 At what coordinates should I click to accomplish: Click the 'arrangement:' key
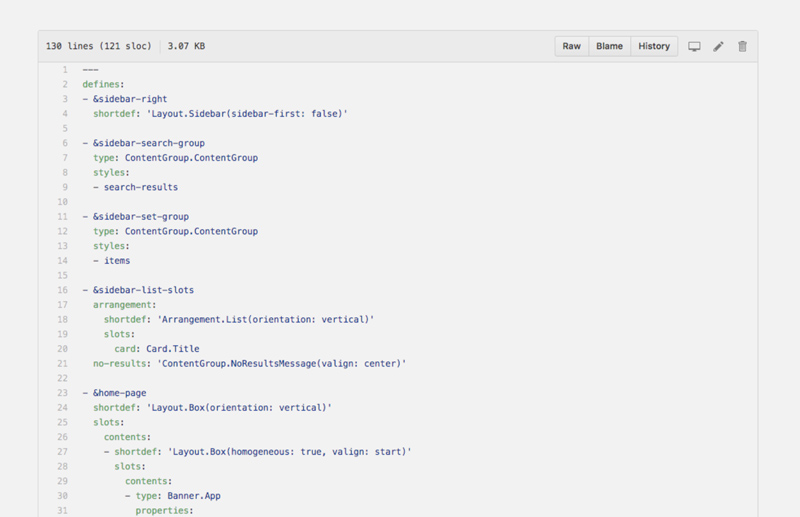124,305
